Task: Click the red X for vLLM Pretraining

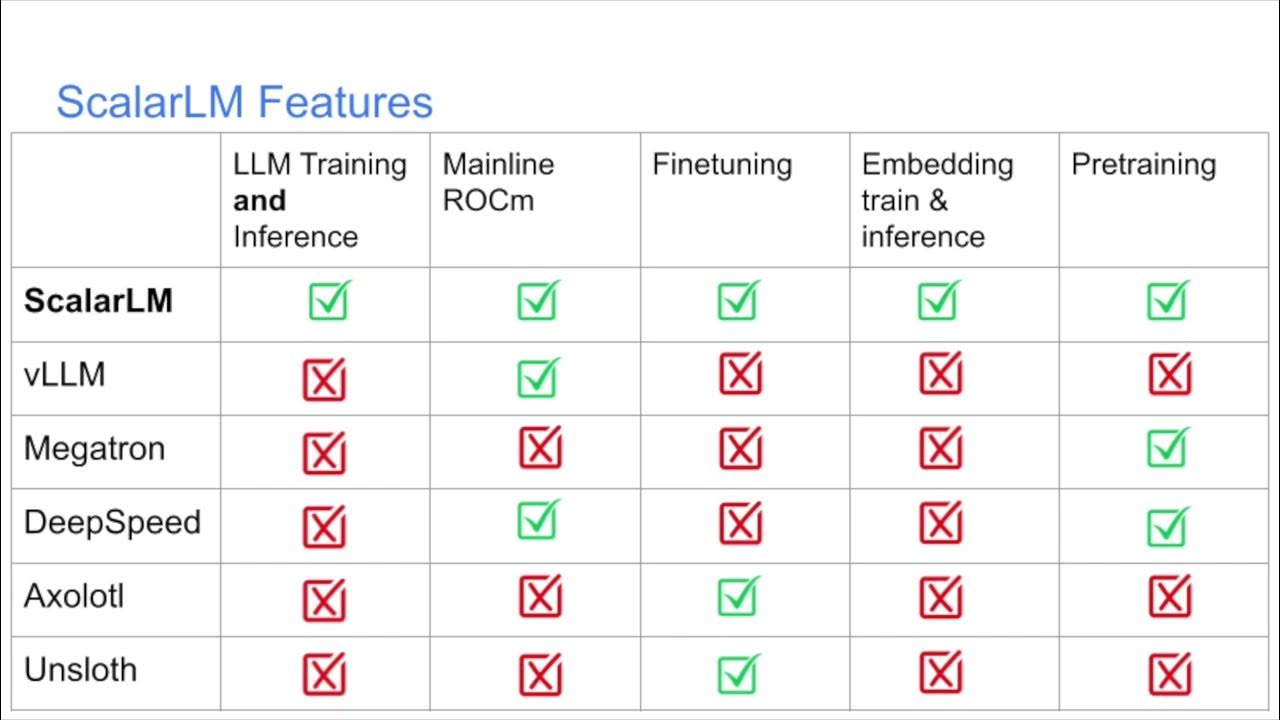Action: click(x=1169, y=374)
